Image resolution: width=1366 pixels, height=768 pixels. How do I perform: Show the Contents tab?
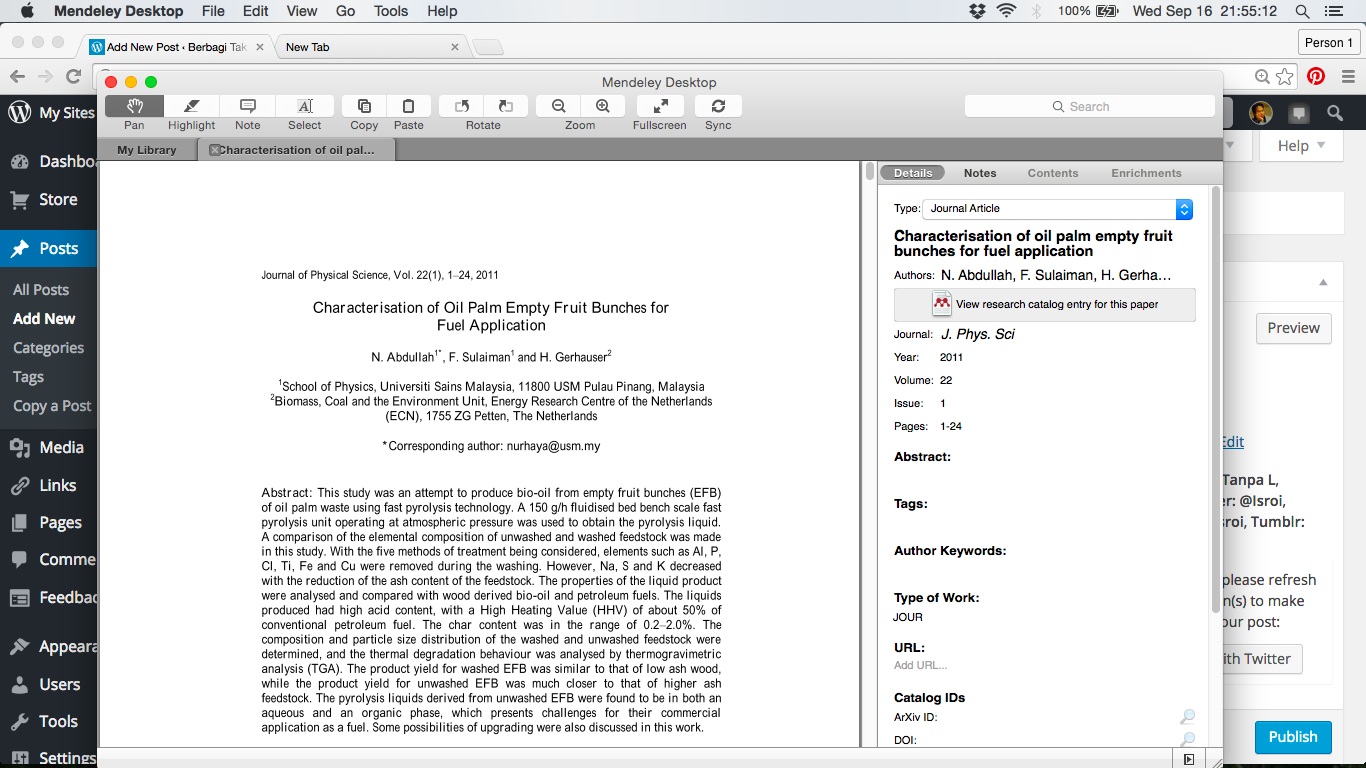(x=1053, y=173)
